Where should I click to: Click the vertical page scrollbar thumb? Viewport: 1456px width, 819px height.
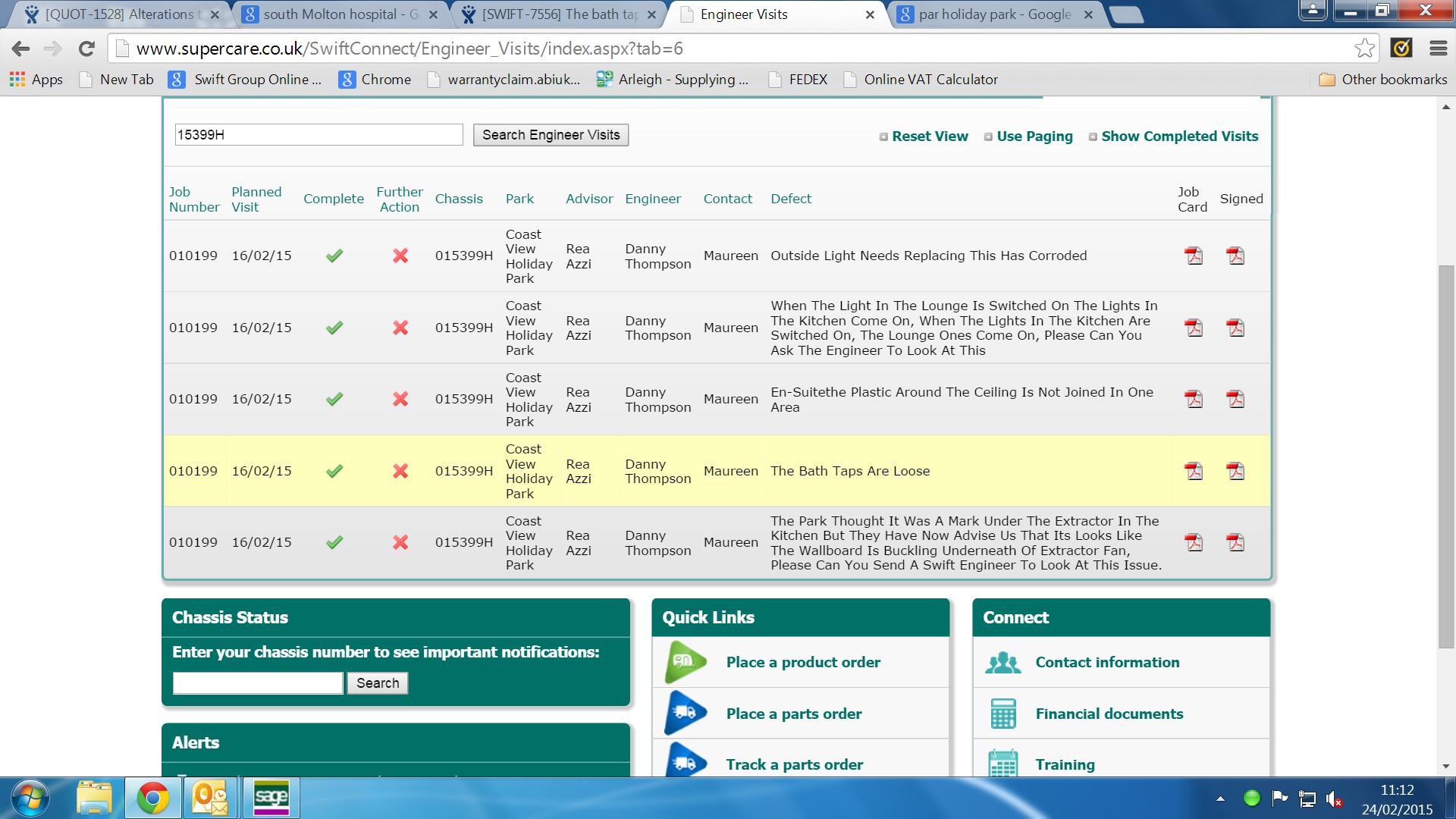[1446, 455]
